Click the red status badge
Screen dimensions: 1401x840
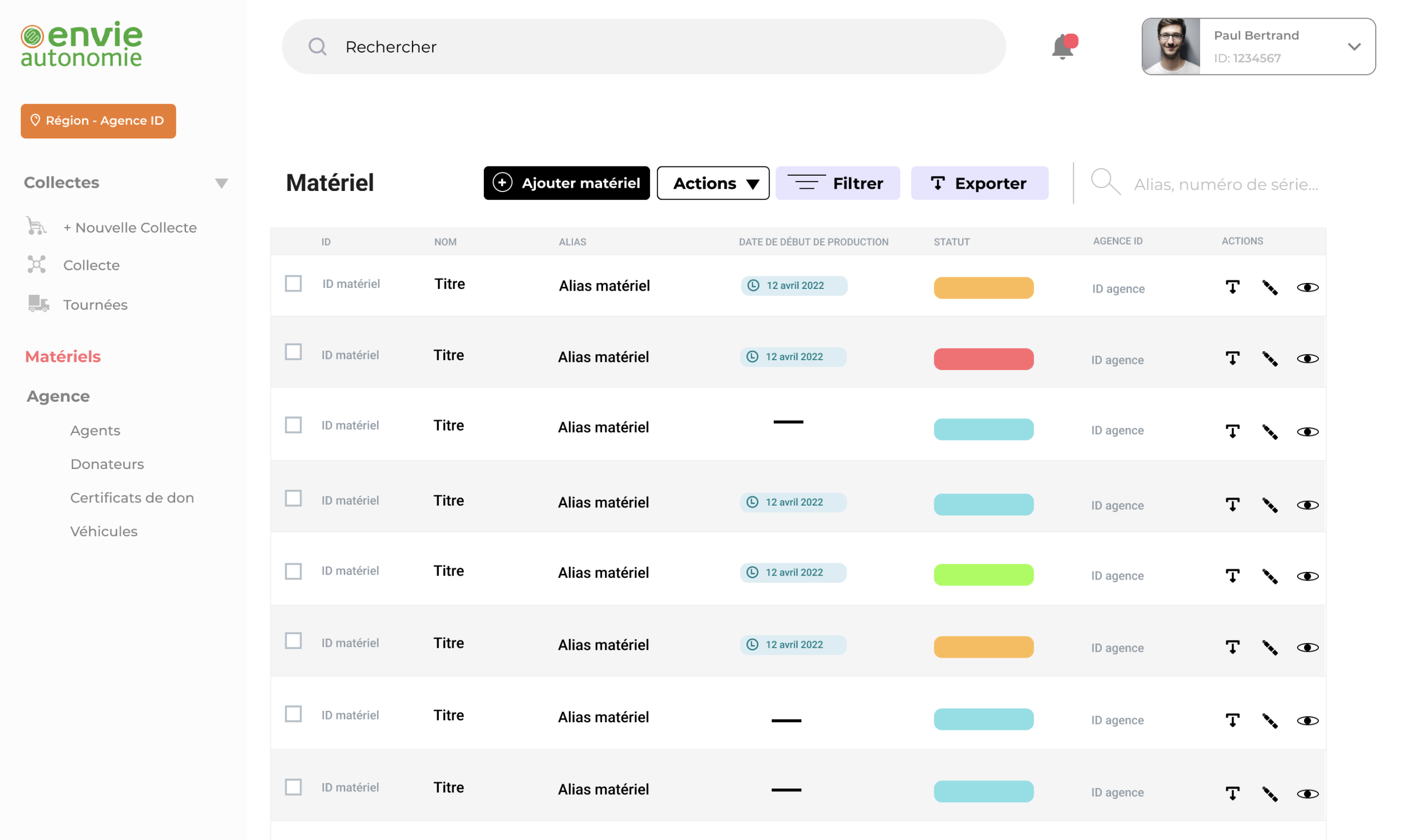point(983,359)
